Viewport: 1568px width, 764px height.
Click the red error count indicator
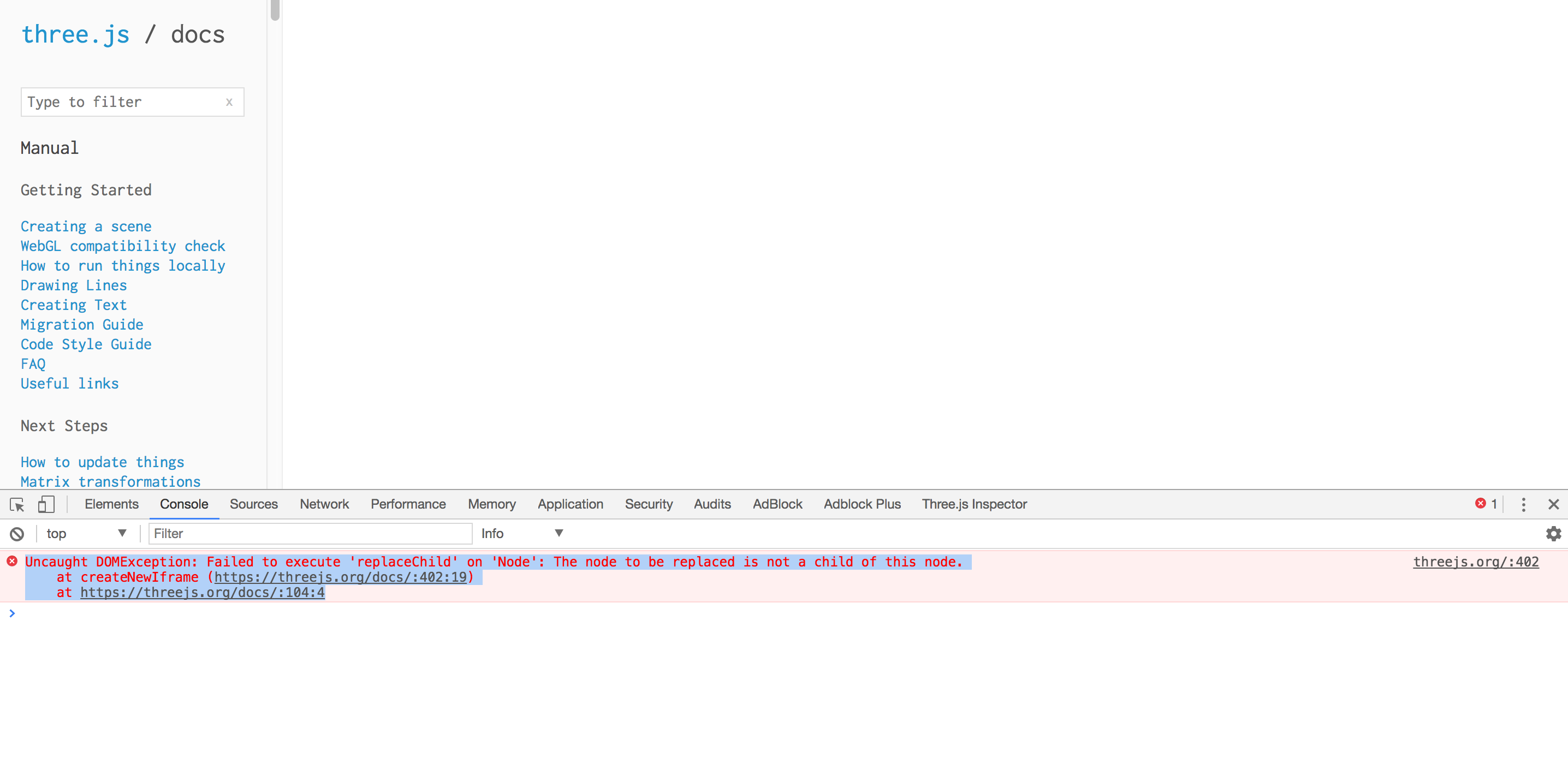point(1486,504)
